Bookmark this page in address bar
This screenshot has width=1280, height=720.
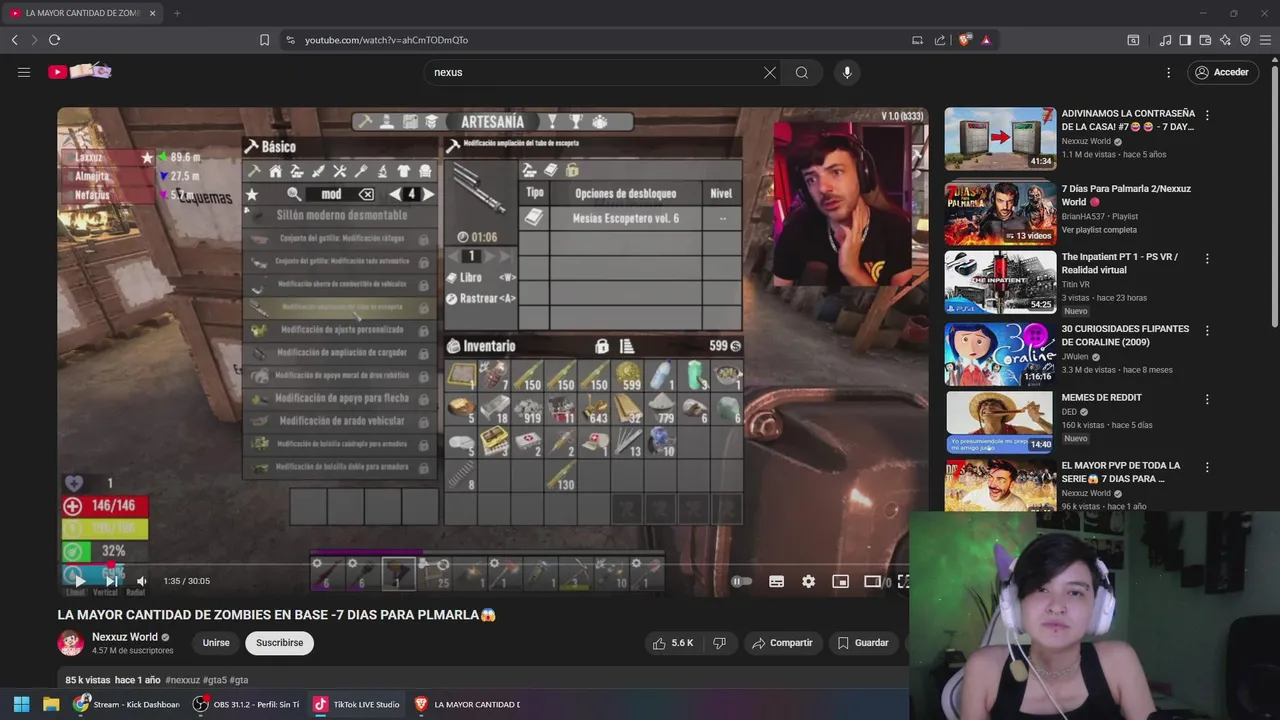click(x=264, y=40)
